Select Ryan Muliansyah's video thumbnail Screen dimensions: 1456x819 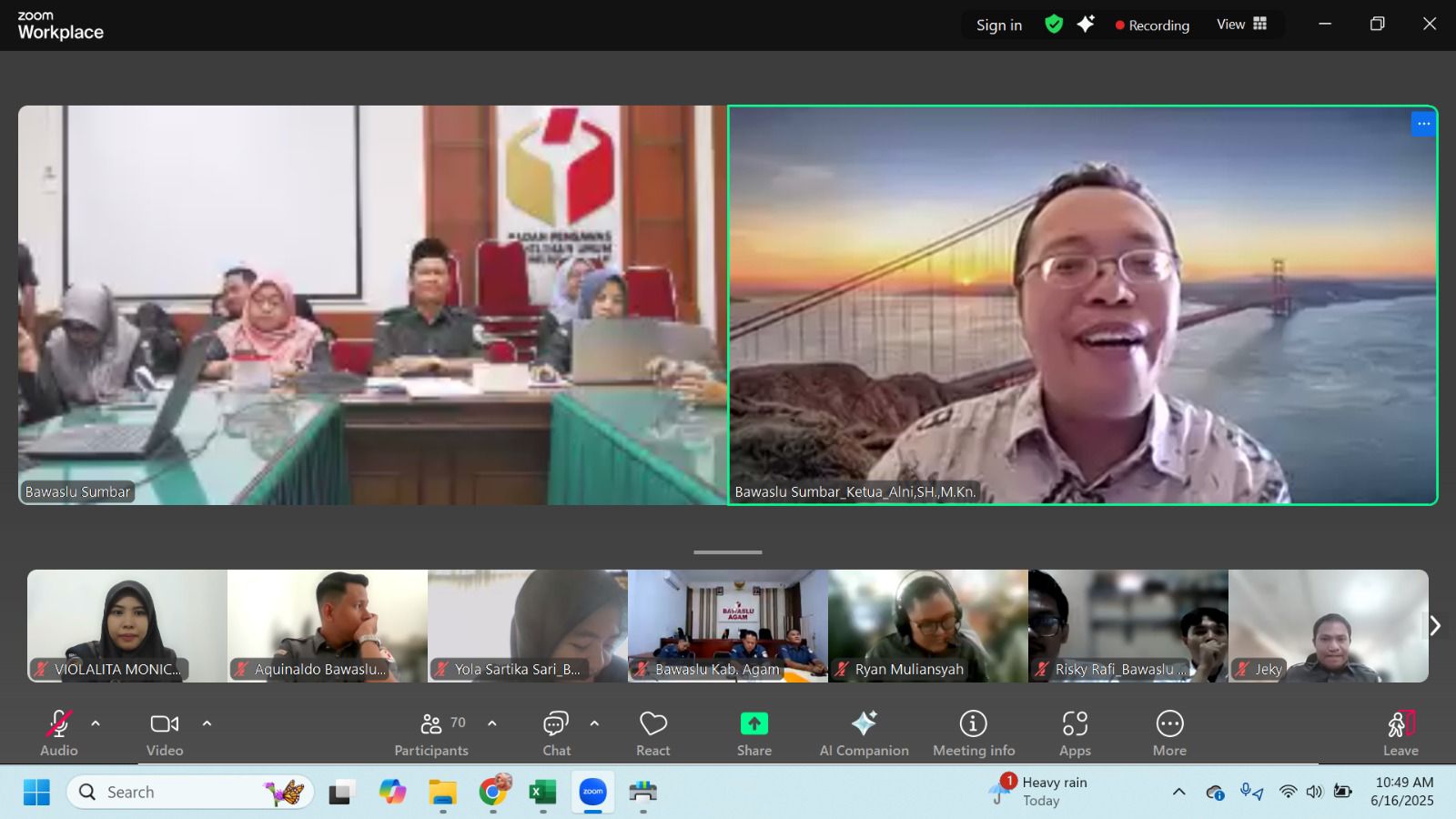(927, 625)
